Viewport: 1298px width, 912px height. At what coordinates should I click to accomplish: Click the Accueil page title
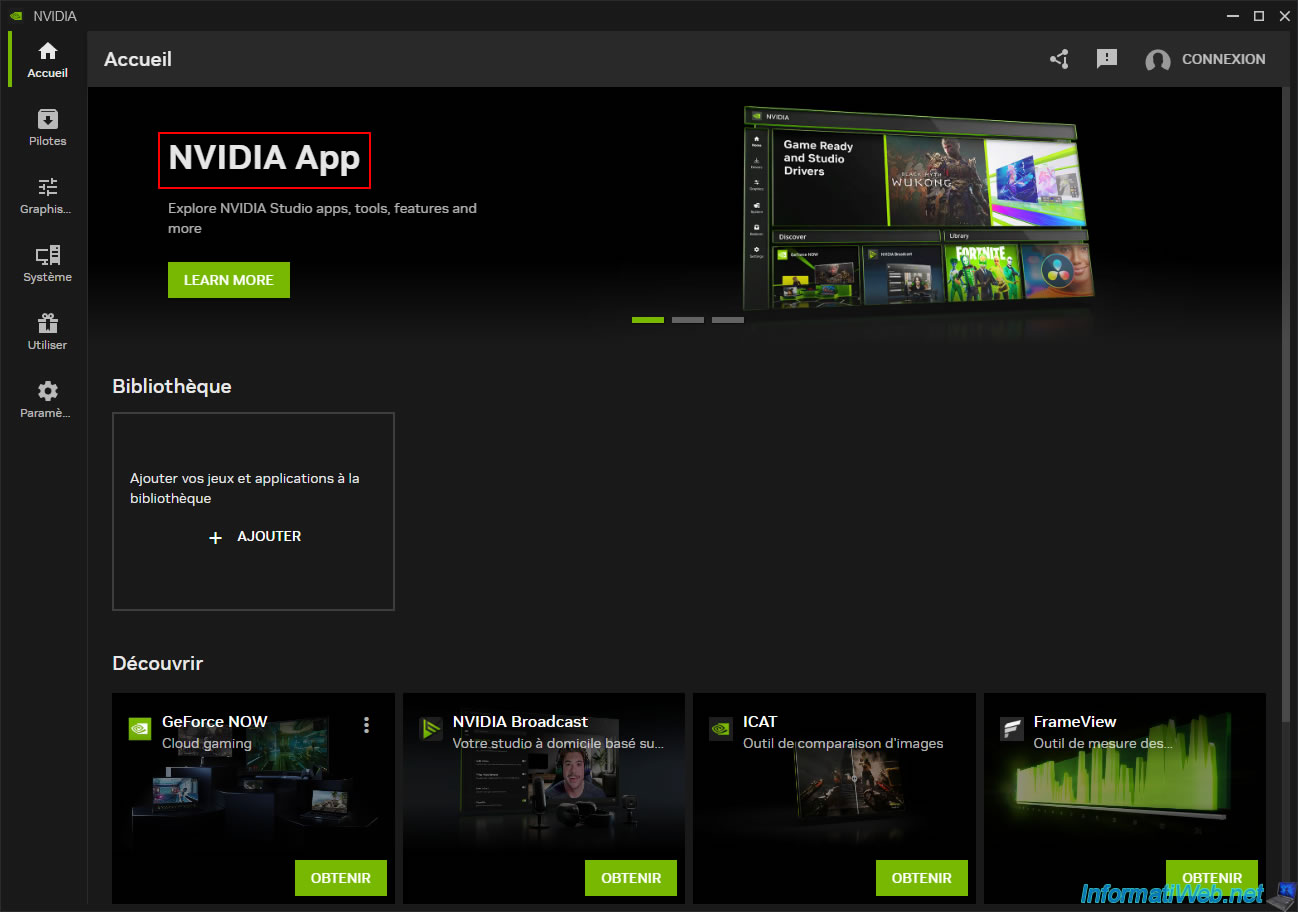(x=138, y=59)
